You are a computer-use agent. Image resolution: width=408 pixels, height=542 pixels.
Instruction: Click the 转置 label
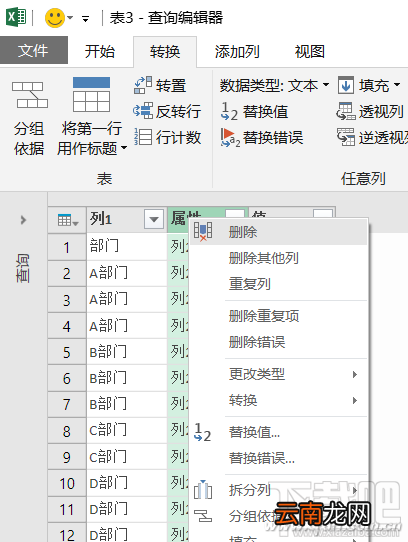pyautogui.click(x=171, y=85)
